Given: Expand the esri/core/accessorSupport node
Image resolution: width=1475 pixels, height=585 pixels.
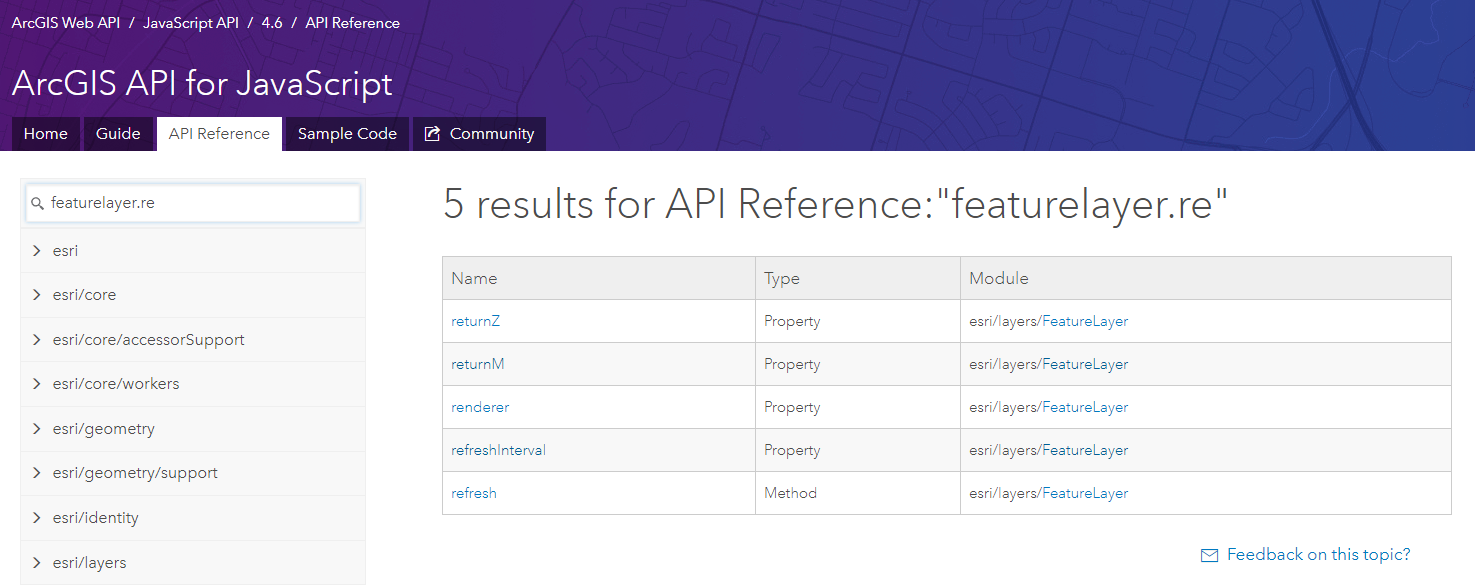Looking at the screenshot, I should 37,340.
